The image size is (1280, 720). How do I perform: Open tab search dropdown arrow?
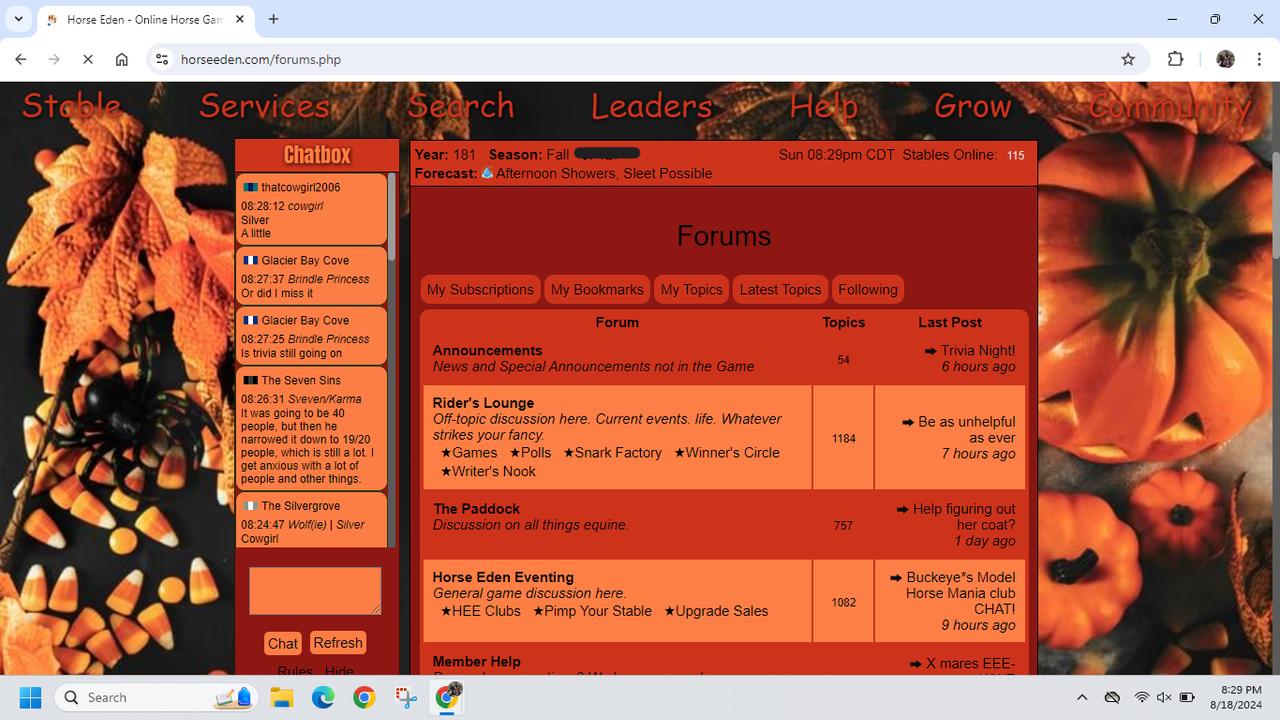click(x=18, y=19)
